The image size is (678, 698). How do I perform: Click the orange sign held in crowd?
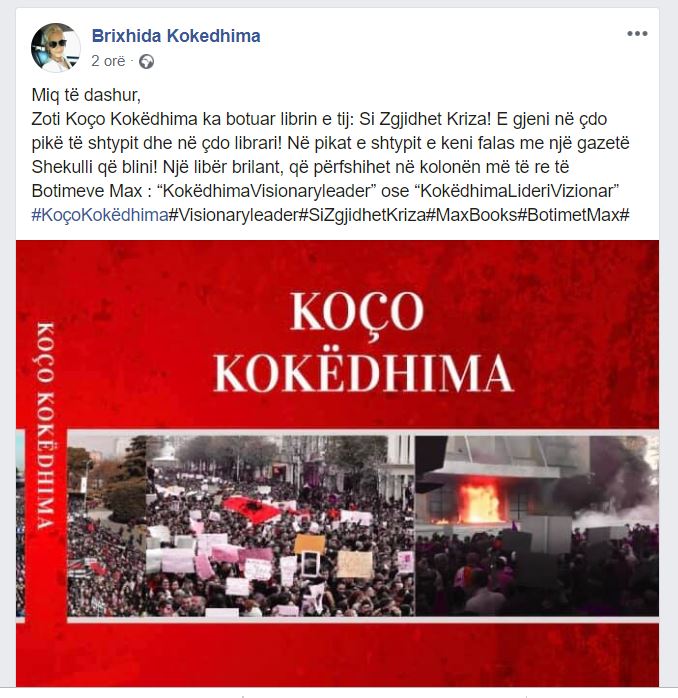tap(310, 544)
